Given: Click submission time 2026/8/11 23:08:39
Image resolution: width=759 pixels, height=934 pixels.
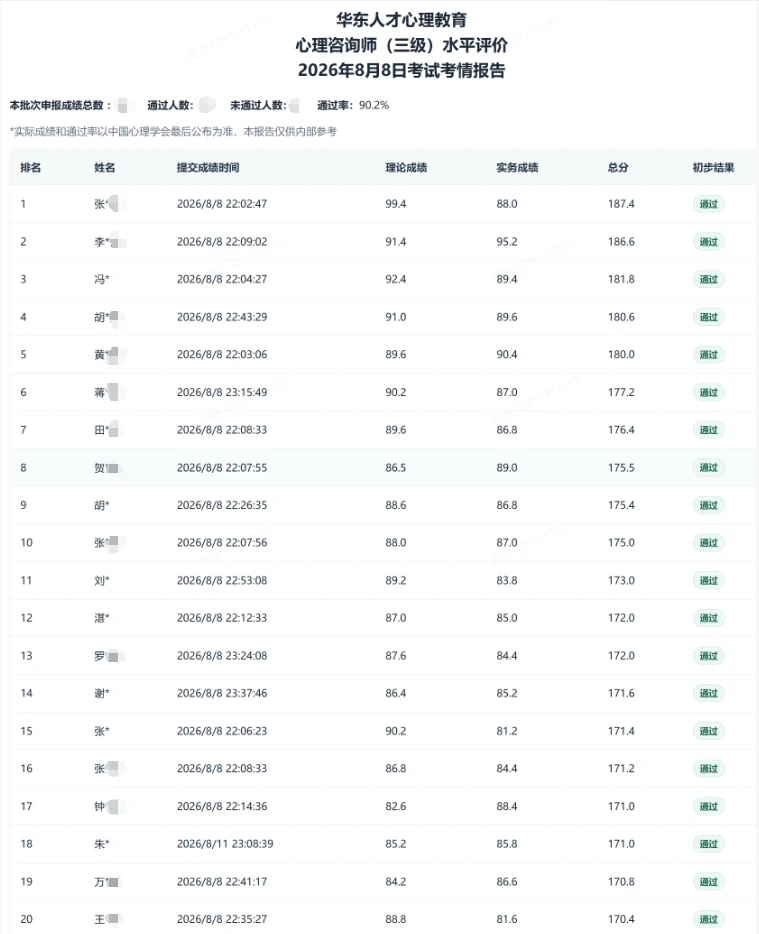Looking at the screenshot, I should click(x=225, y=844).
